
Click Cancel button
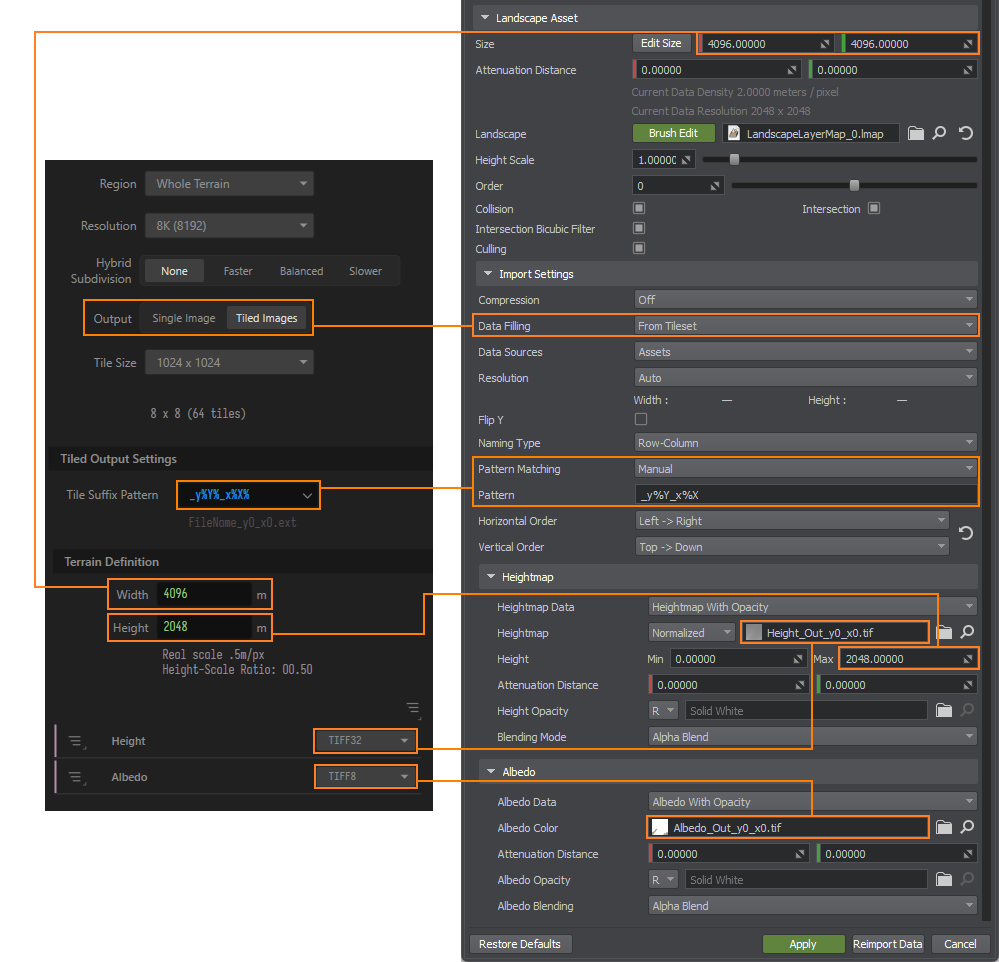(960, 944)
